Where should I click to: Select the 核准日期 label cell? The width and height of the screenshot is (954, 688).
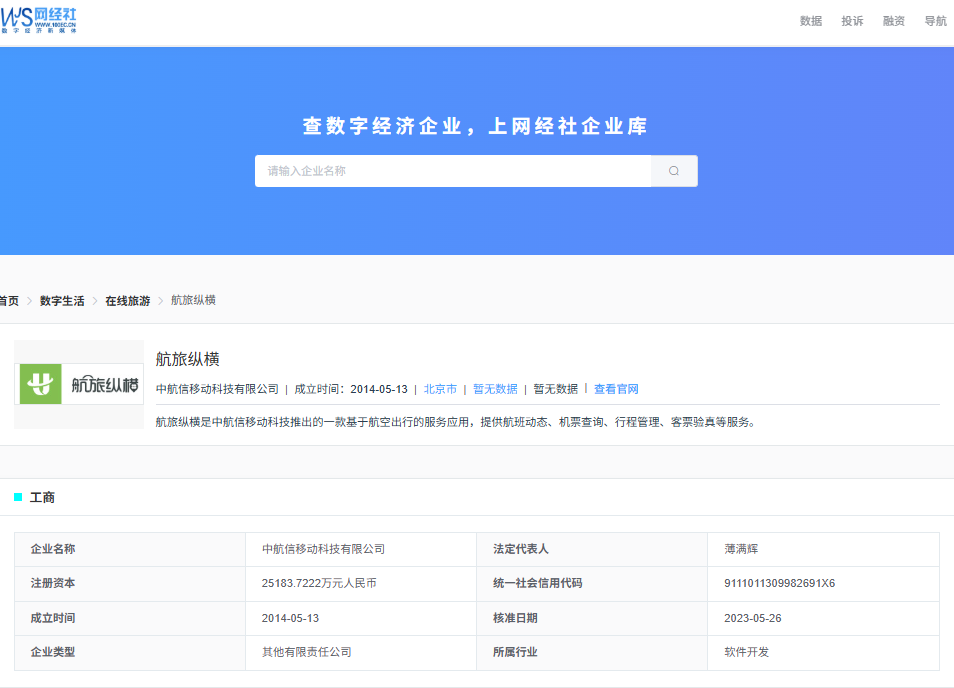tap(592, 618)
